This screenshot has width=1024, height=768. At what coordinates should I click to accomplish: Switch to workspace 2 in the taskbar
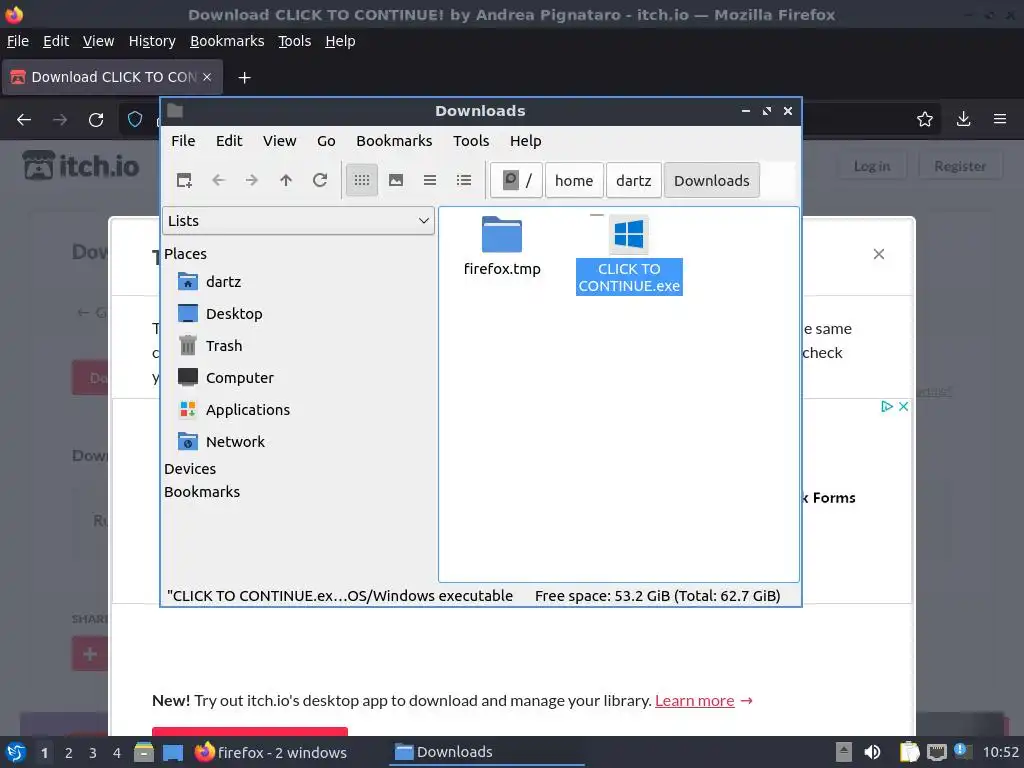coord(69,753)
